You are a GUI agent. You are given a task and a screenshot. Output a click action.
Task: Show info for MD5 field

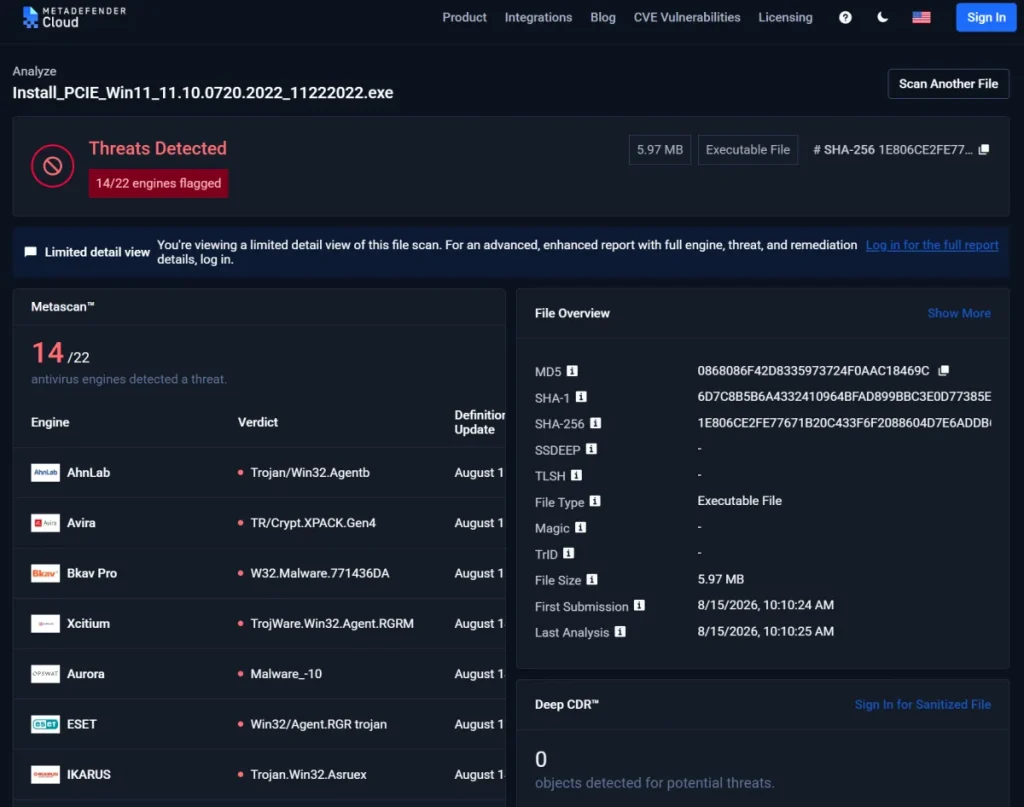(572, 371)
